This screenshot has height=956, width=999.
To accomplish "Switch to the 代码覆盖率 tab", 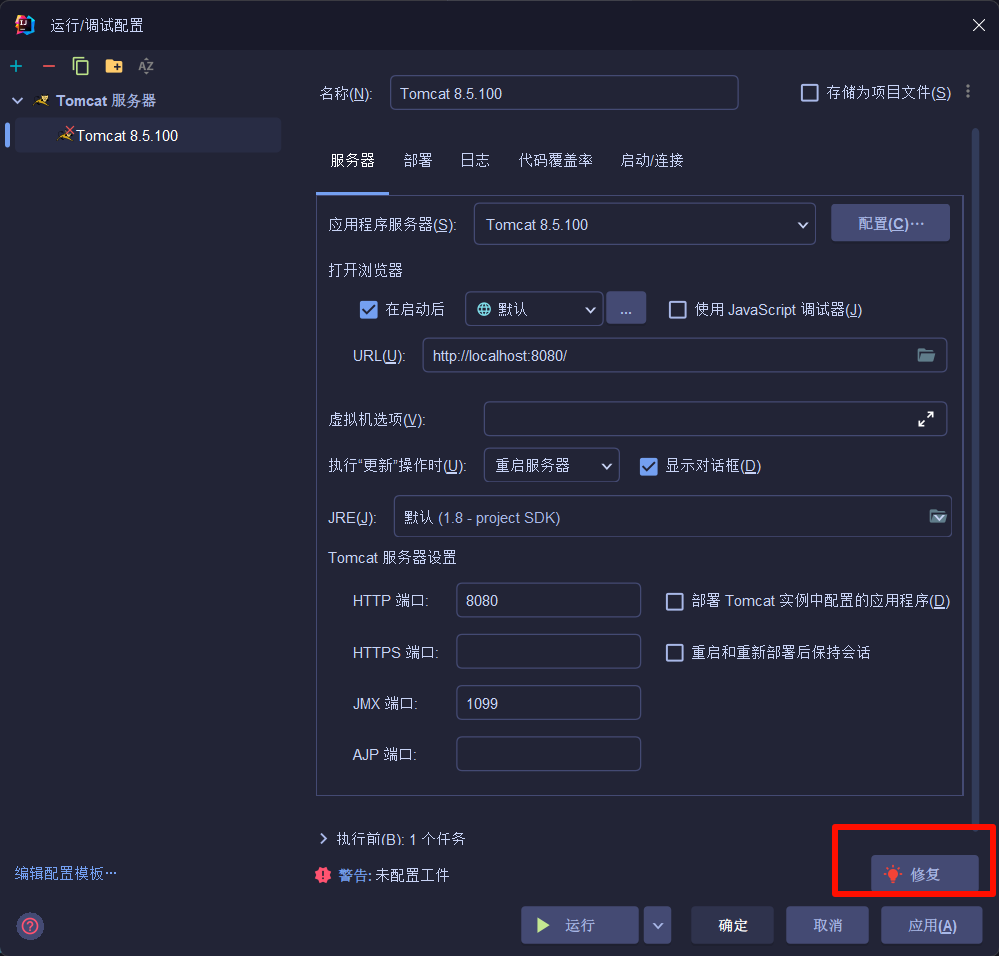I will pos(556,161).
